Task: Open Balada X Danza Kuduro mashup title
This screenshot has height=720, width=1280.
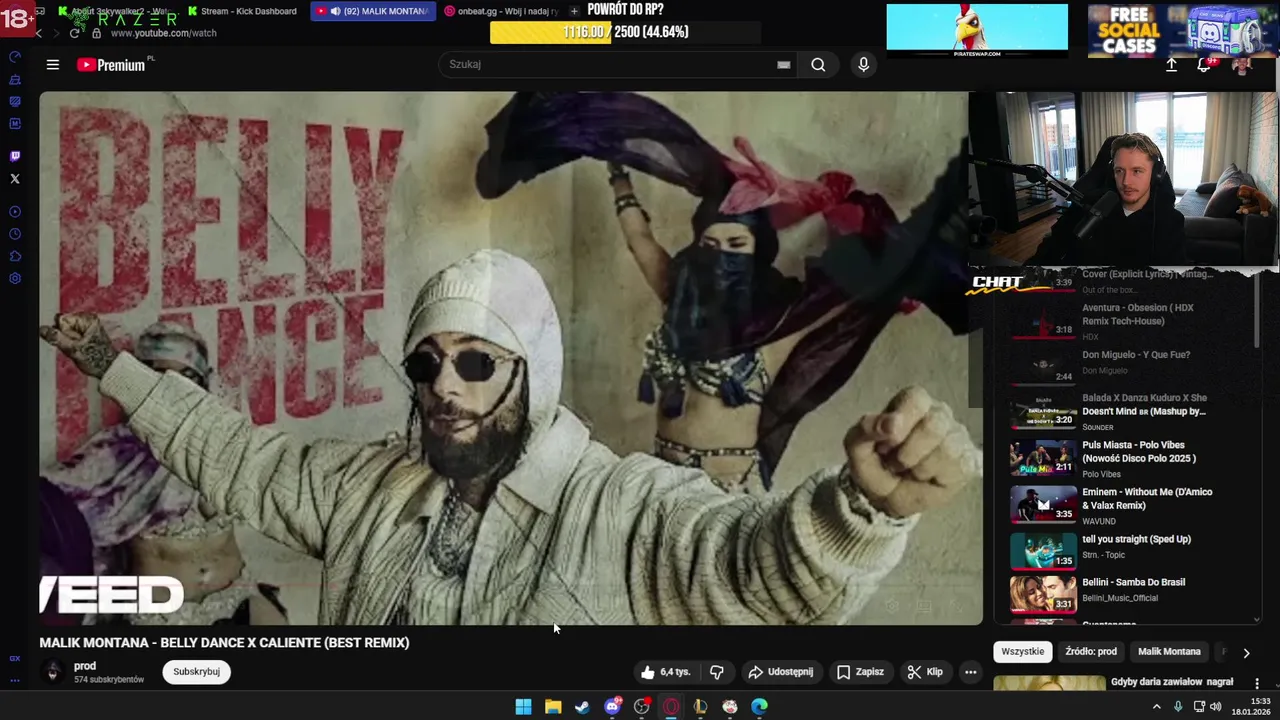Action: tap(1145, 404)
